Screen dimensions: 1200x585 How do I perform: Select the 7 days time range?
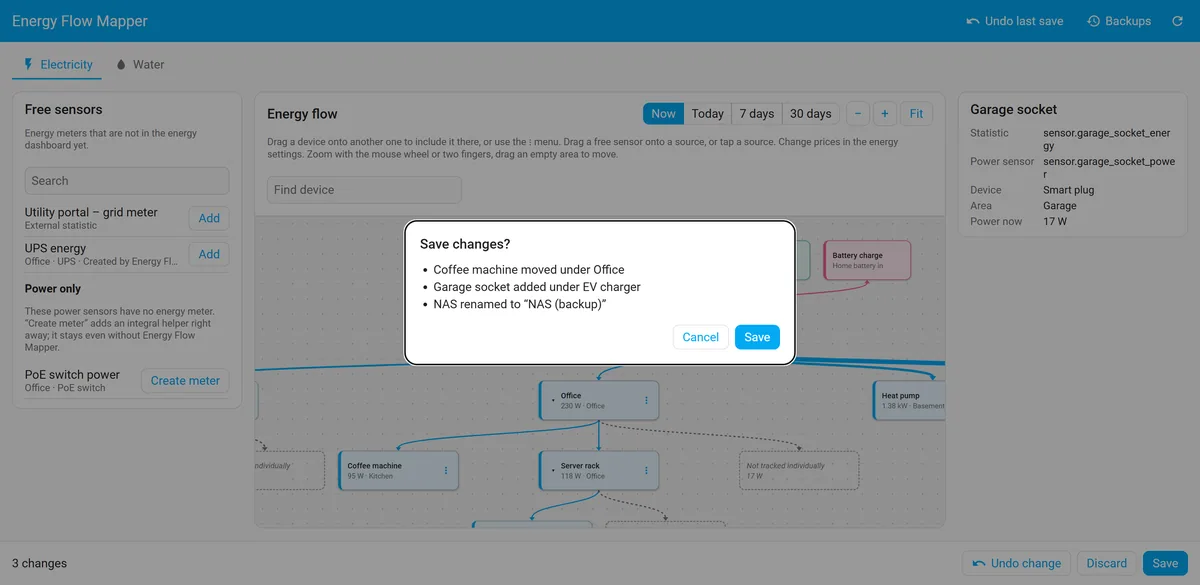[756, 114]
